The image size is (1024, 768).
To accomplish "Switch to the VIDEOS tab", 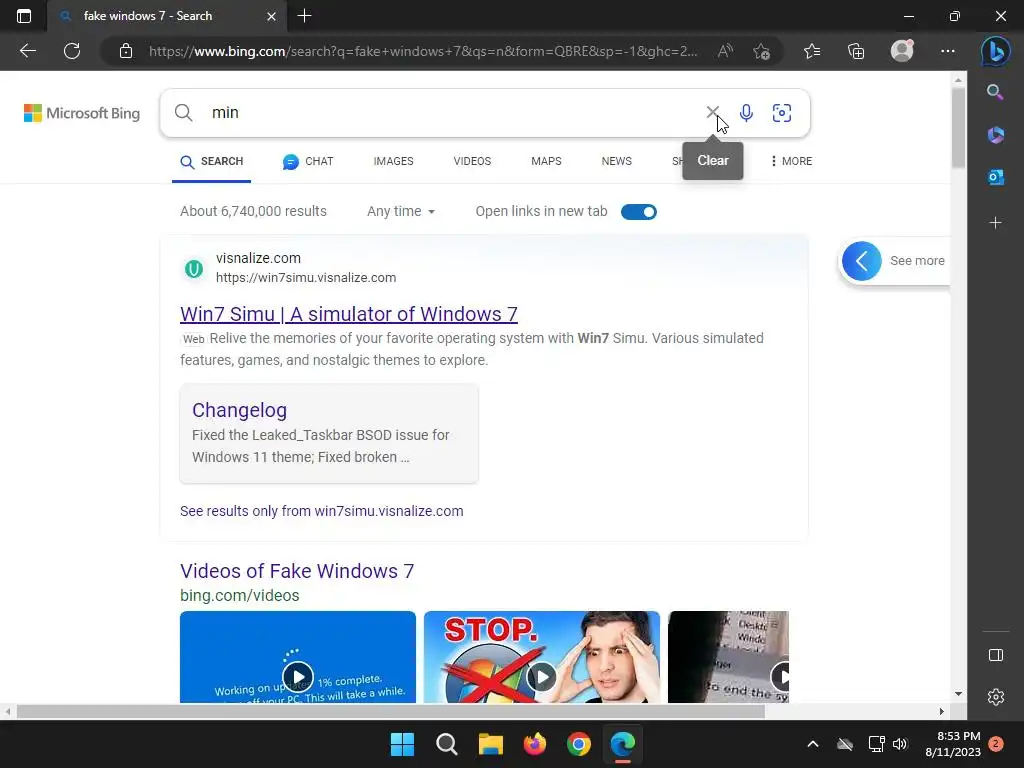I will [x=472, y=161].
